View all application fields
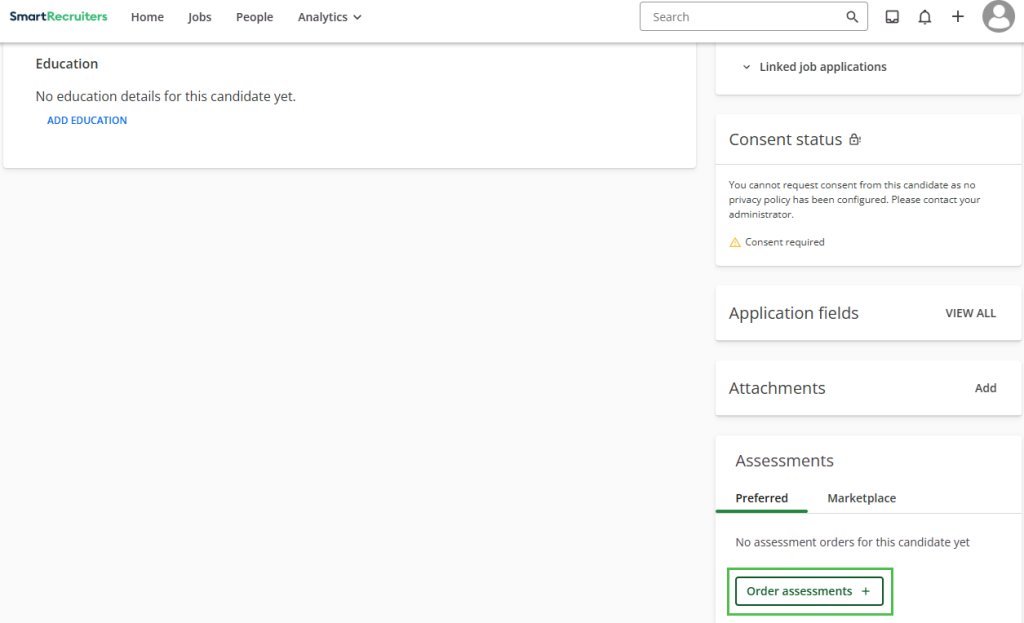Image resolution: width=1024 pixels, height=623 pixels. pyautogui.click(x=970, y=313)
